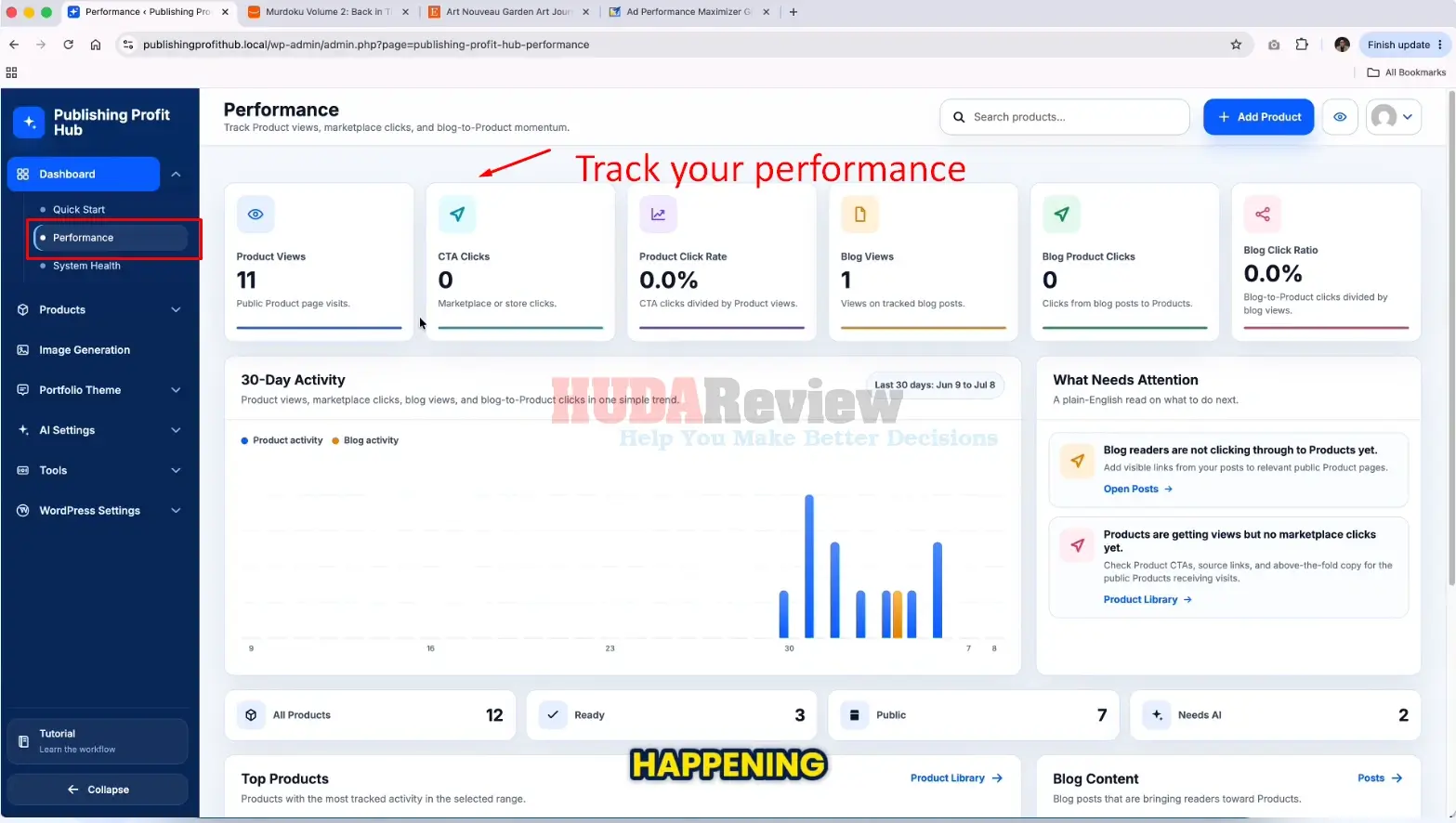The height and width of the screenshot is (823, 1456).
Task: Click the Tutorial Learn the workflow card
Action: coord(98,741)
